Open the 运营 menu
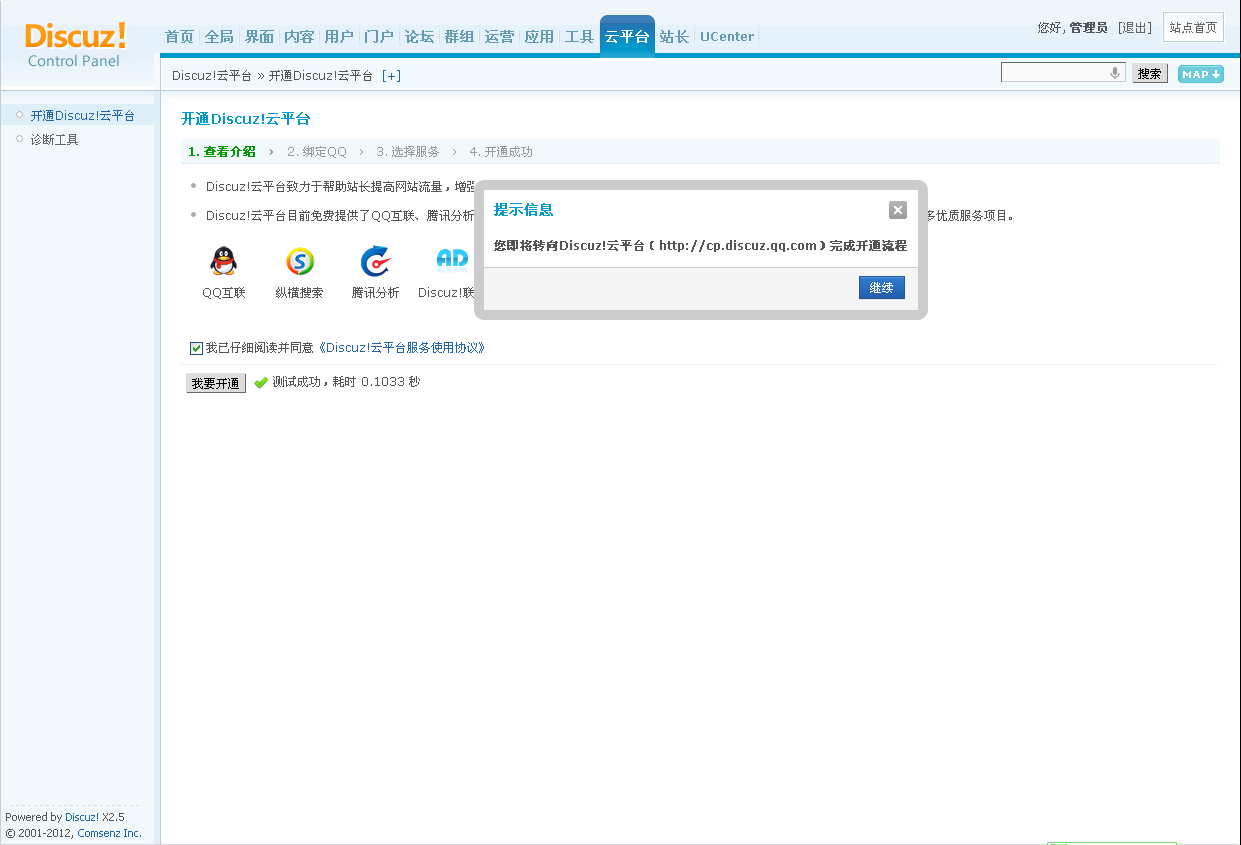The width and height of the screenshot is (1241, 845). click(499, 37)
